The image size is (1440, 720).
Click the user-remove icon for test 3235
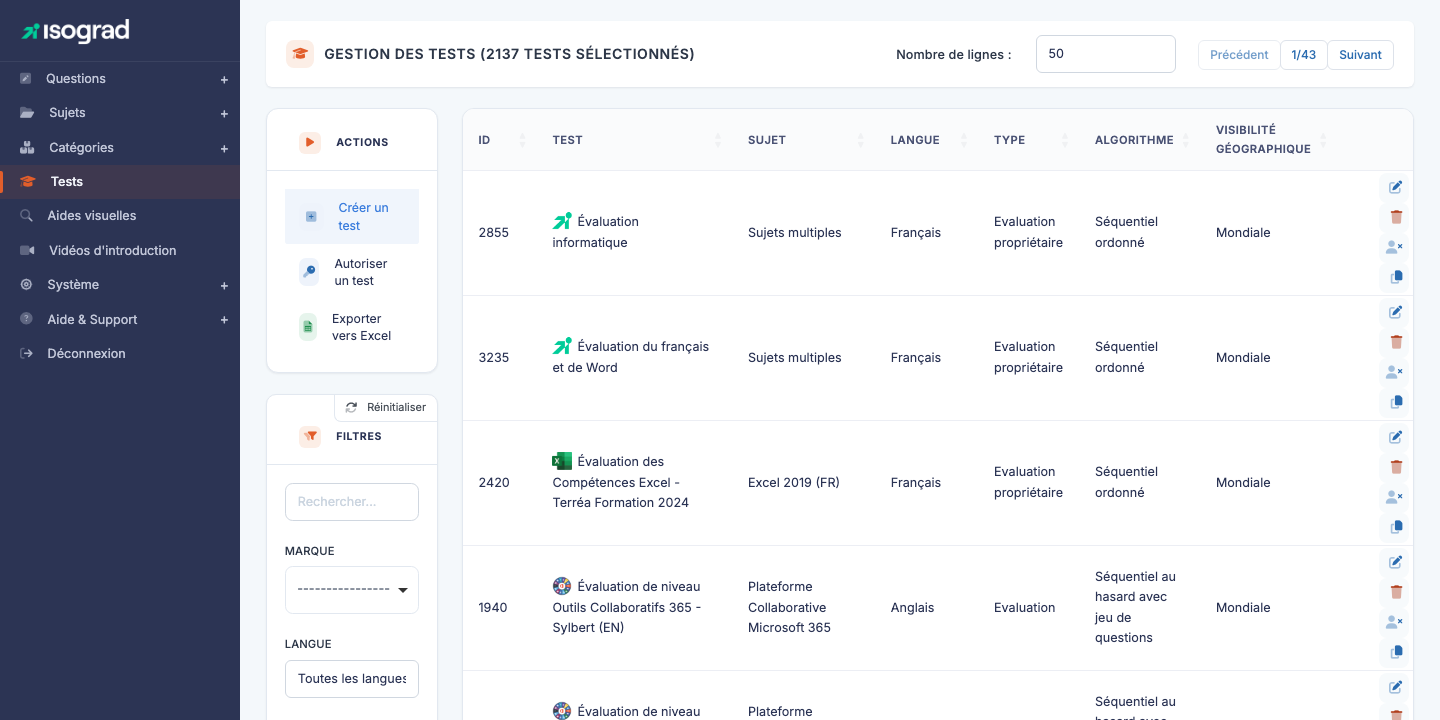(1396, 372)
